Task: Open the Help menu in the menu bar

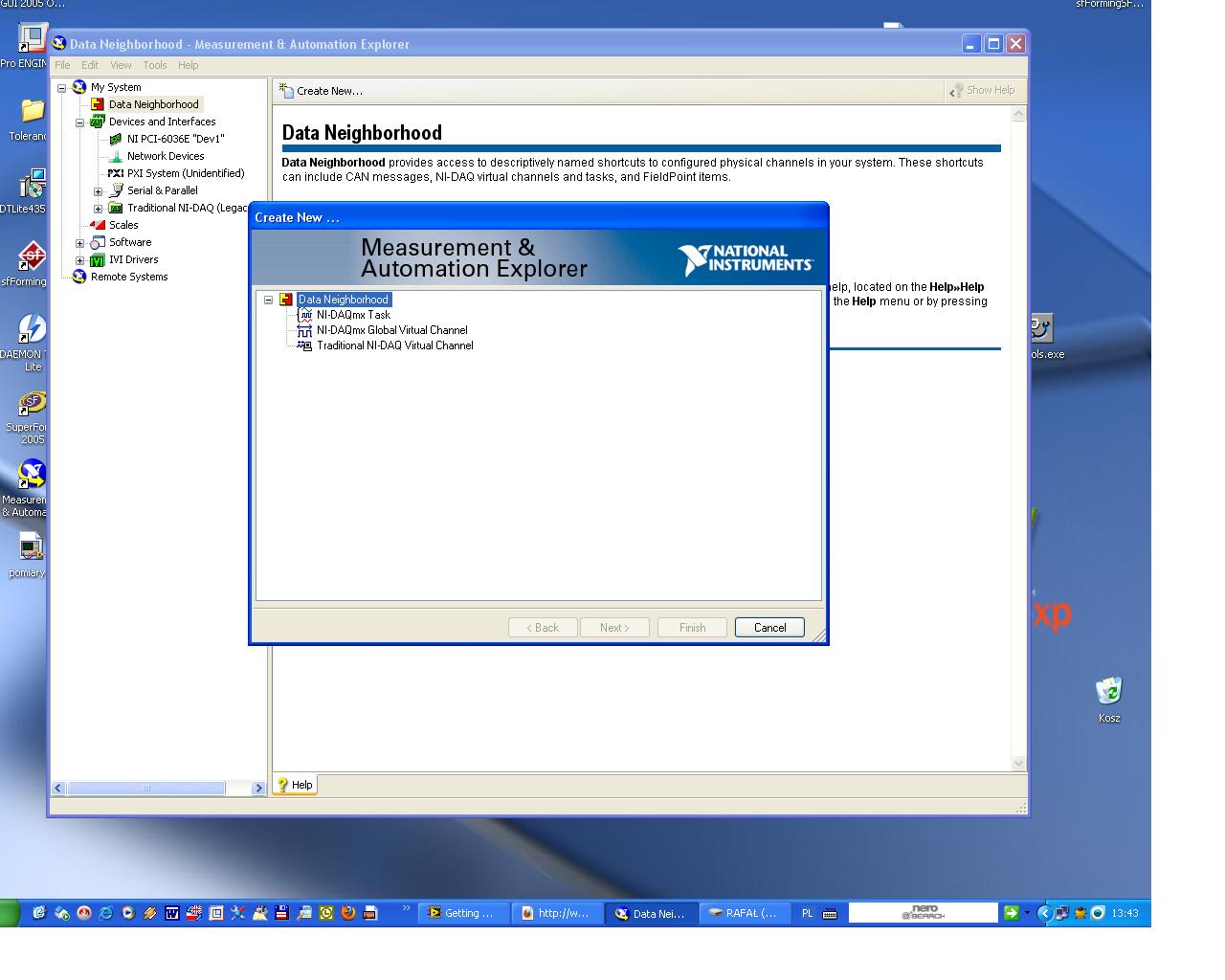Action: (x=189, y=65)
